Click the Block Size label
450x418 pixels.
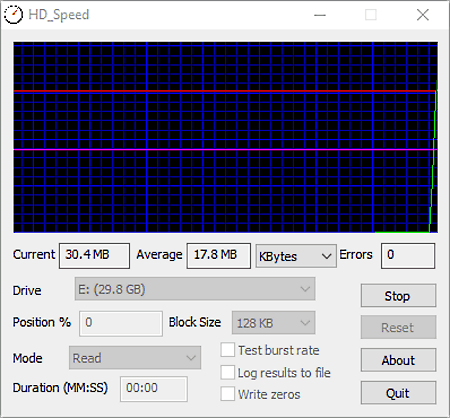195,322
